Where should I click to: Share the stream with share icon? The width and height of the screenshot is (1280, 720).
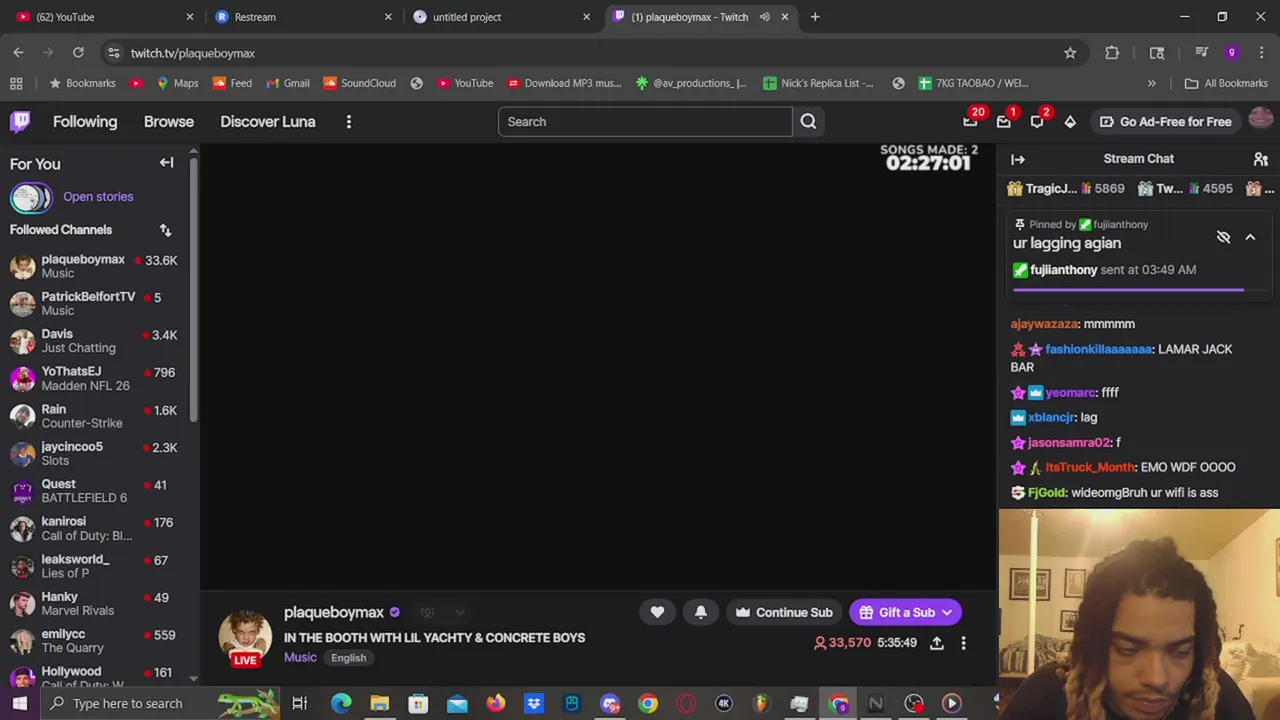click(x=937, y=643)
